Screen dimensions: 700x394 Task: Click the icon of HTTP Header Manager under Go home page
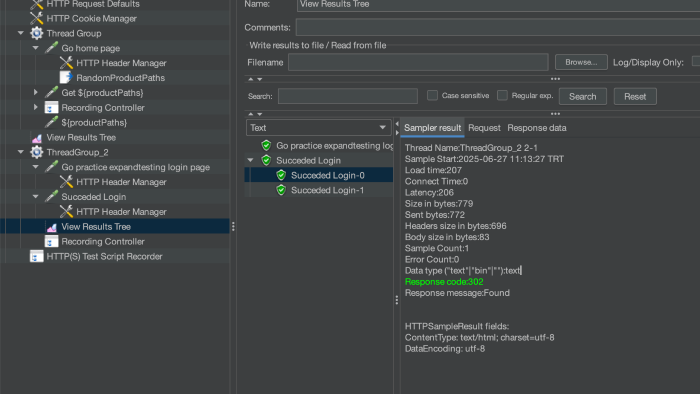coord(66,63)
